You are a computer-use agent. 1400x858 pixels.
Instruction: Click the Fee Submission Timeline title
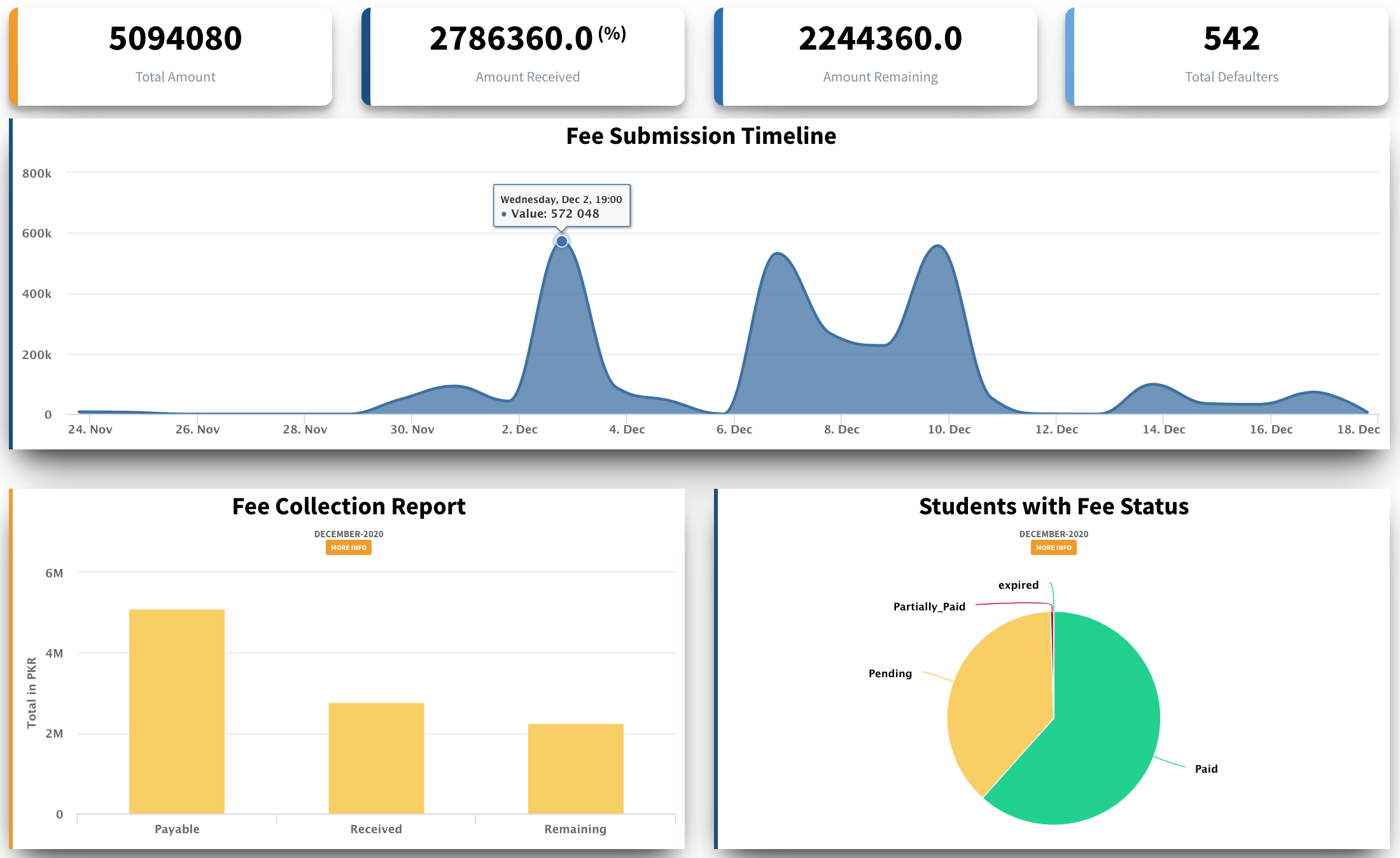tap(701, 136)
